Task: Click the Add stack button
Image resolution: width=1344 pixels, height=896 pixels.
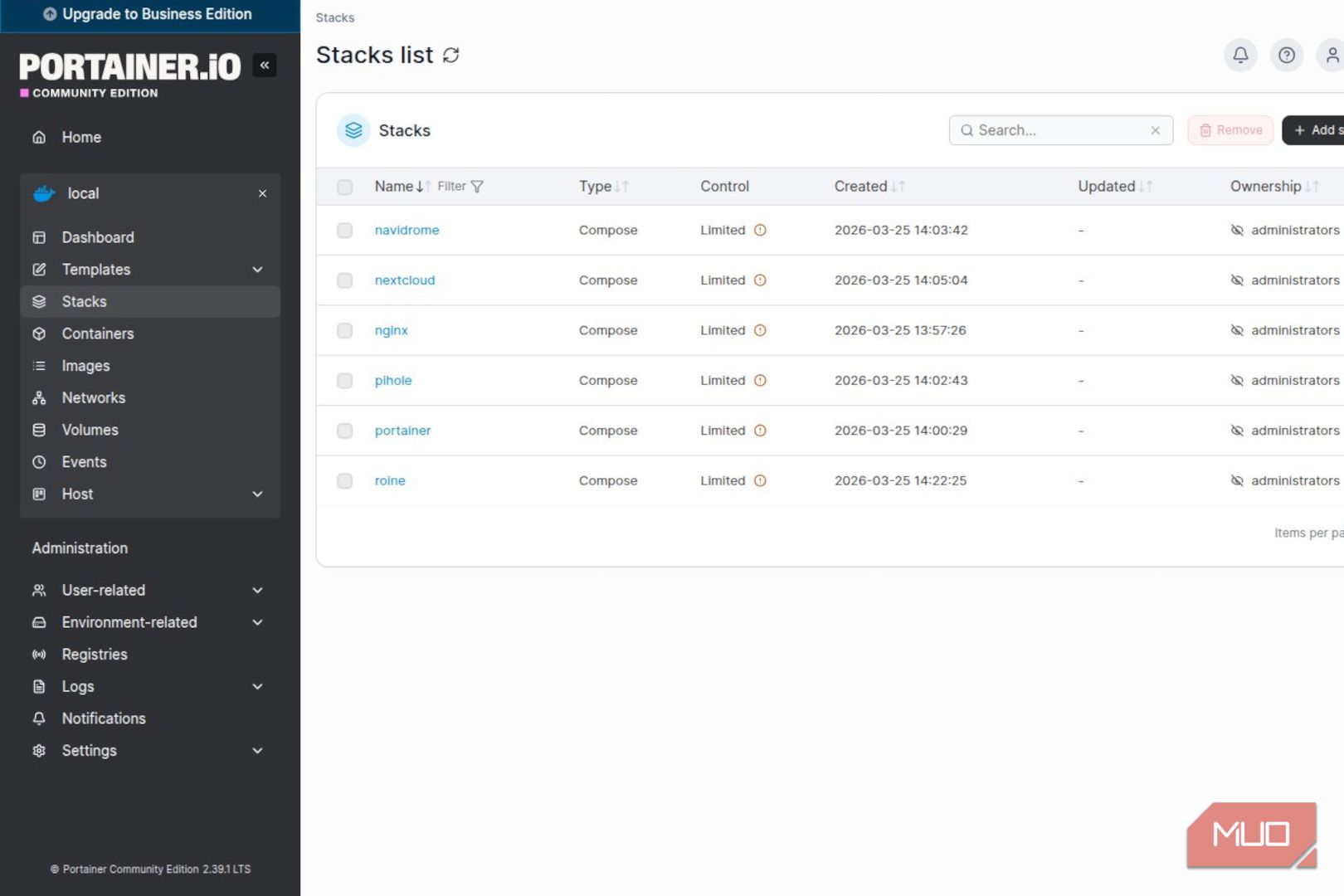Action: (x=1313, y=130)
